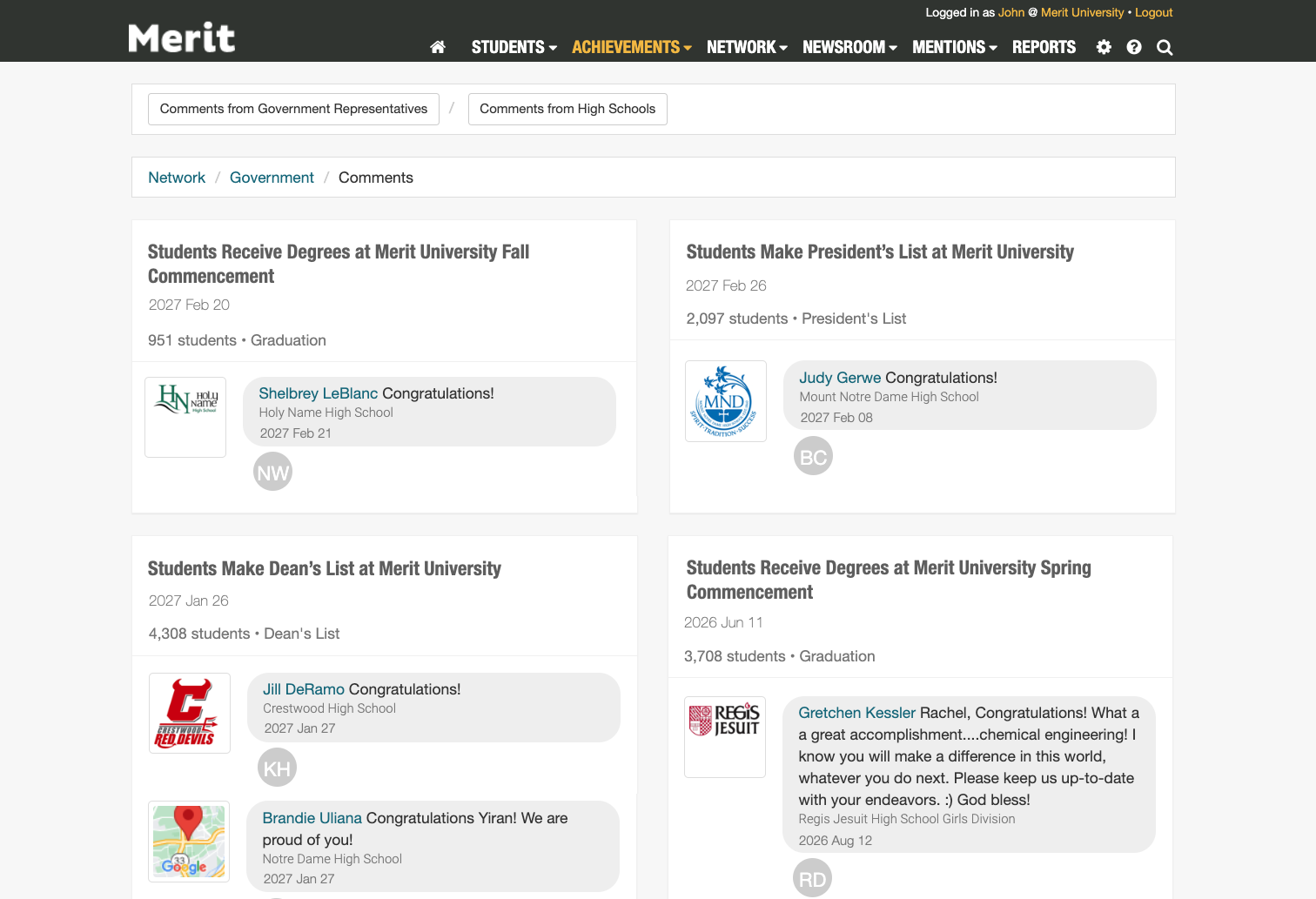Screen dimensions: 1316x899
Task: Click the Regis Jesuit logo
Action: (724, 737)
